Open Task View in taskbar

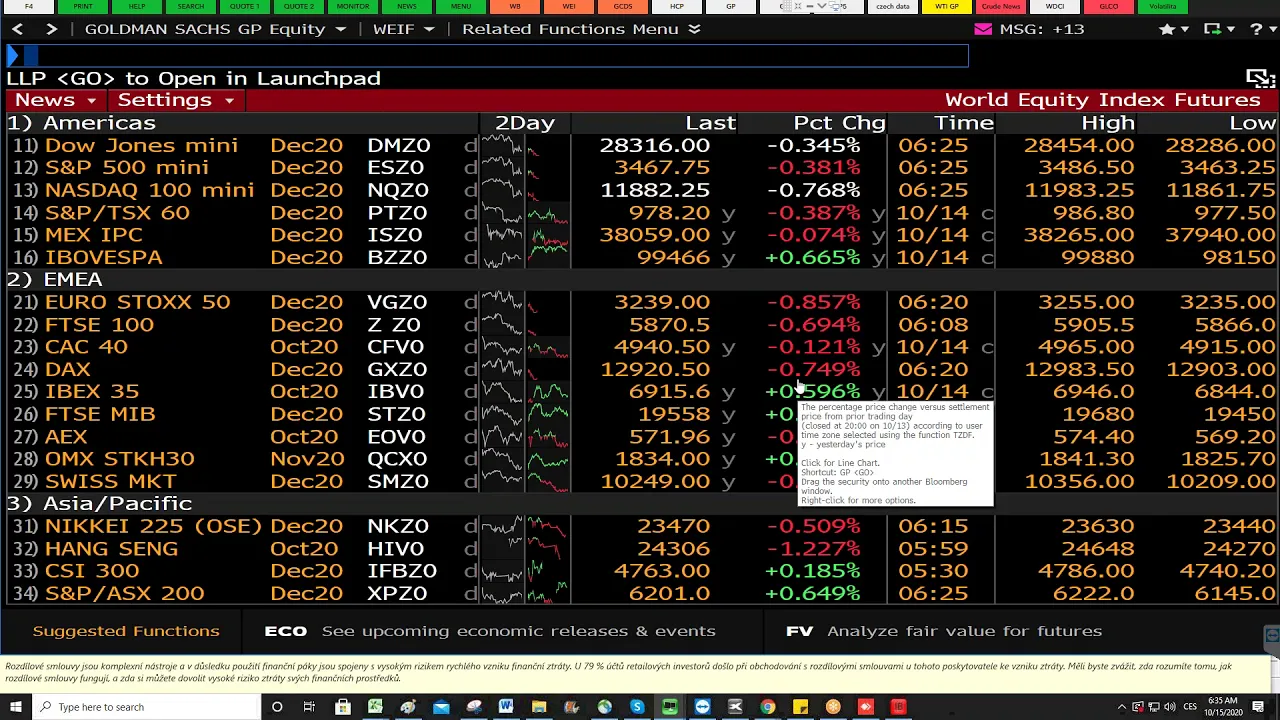[309, 707]
